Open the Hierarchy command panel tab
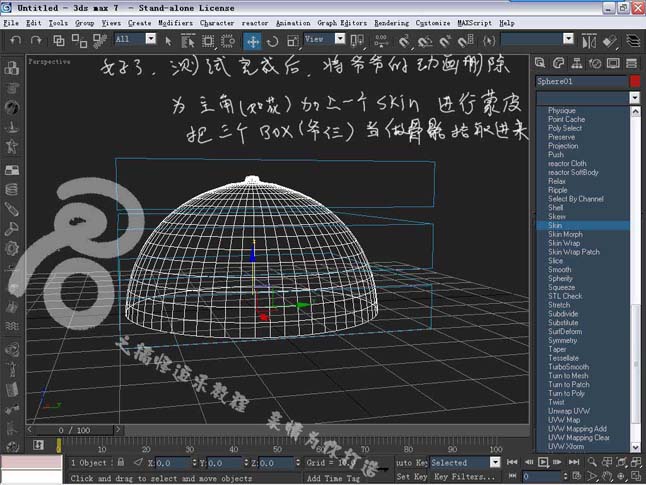Image resolution: width=646 pixels, height=485 pixels. tap(577, 63)
